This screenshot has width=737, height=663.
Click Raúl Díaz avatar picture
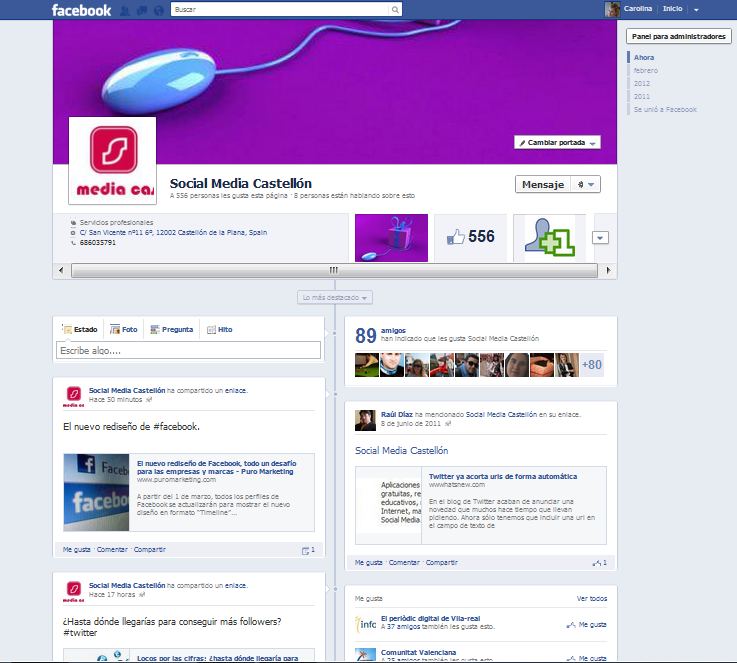click(x=365, y=420)
